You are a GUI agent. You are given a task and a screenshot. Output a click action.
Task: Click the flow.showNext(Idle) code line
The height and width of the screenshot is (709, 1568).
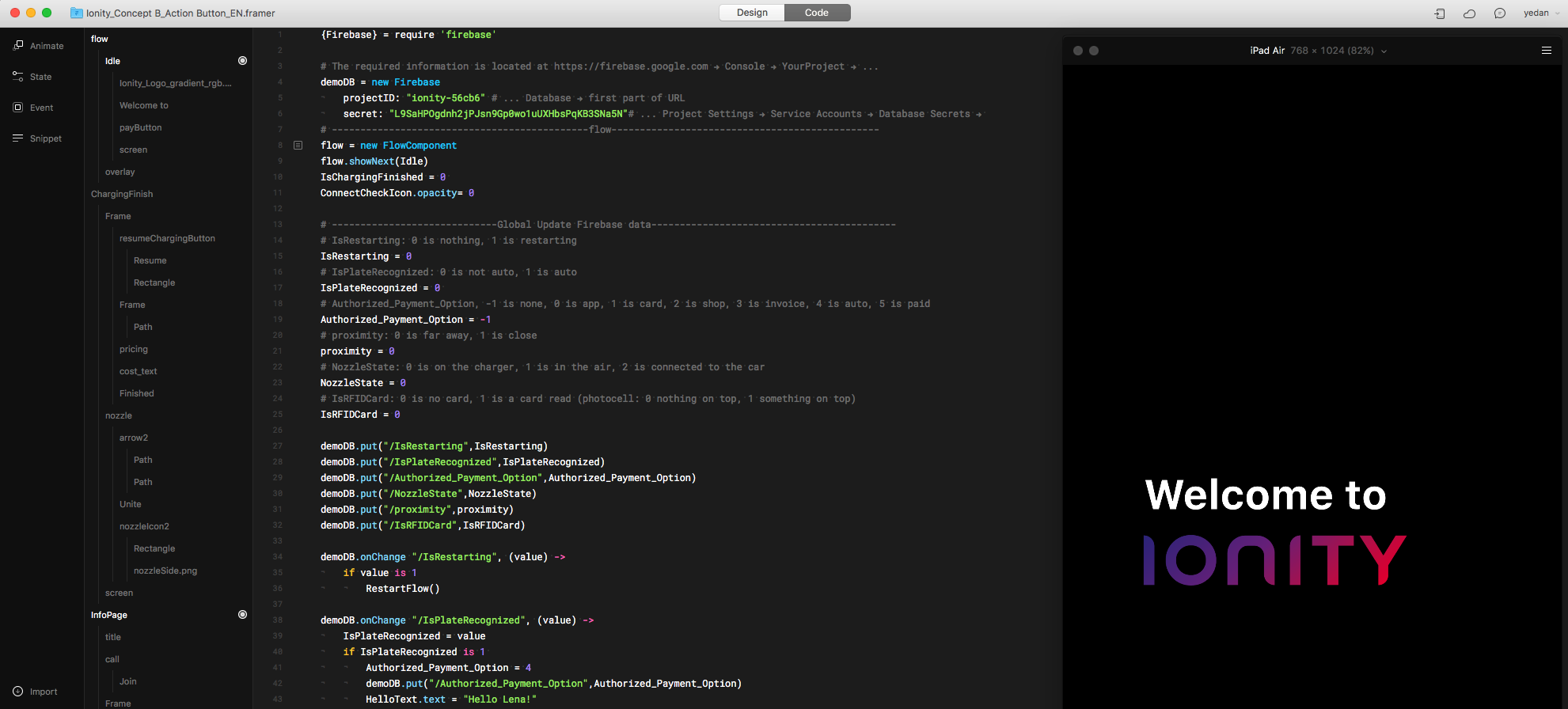[374, 161]
